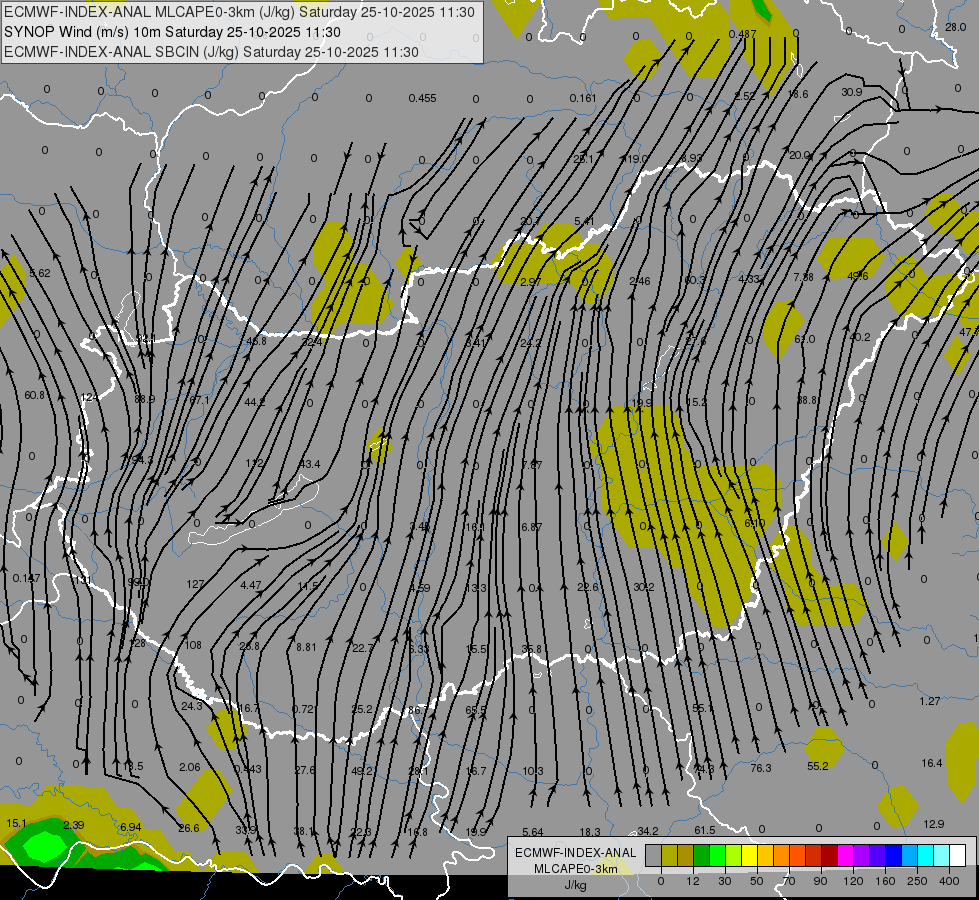Pick the white swatch ending the legend
Viewport: 979px width, 900px height.
958,855
